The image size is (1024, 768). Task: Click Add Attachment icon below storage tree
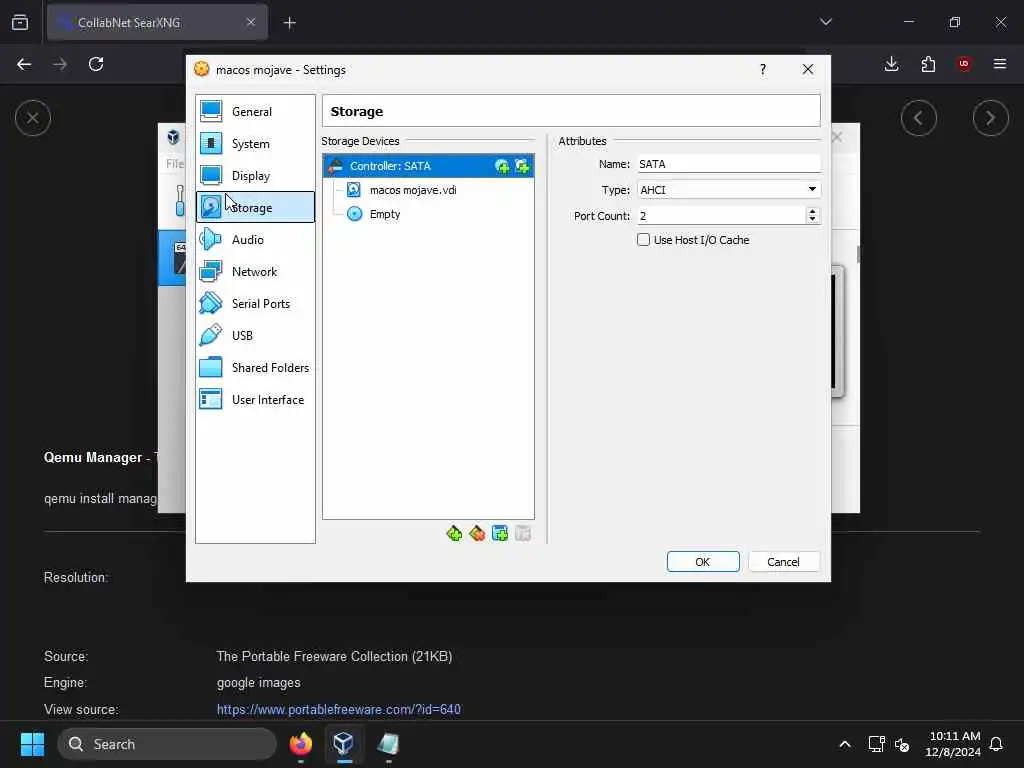[x=500, y=534]
